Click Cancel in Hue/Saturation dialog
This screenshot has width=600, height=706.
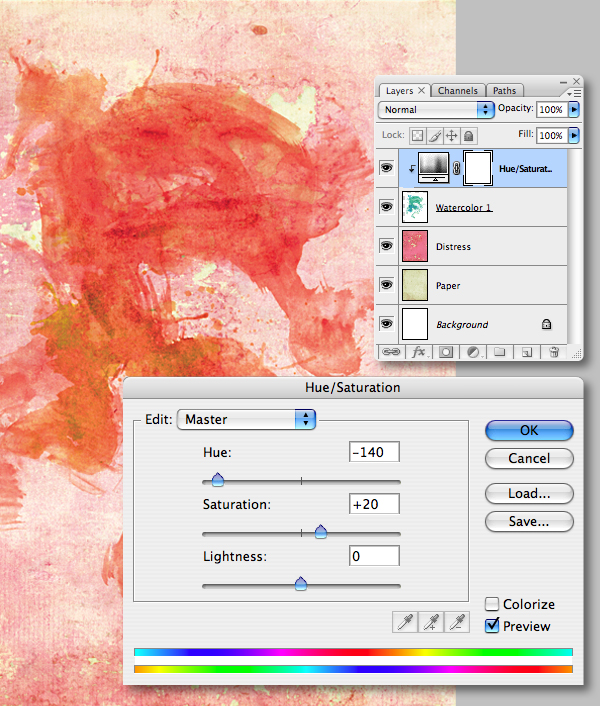tap(529, 458)
